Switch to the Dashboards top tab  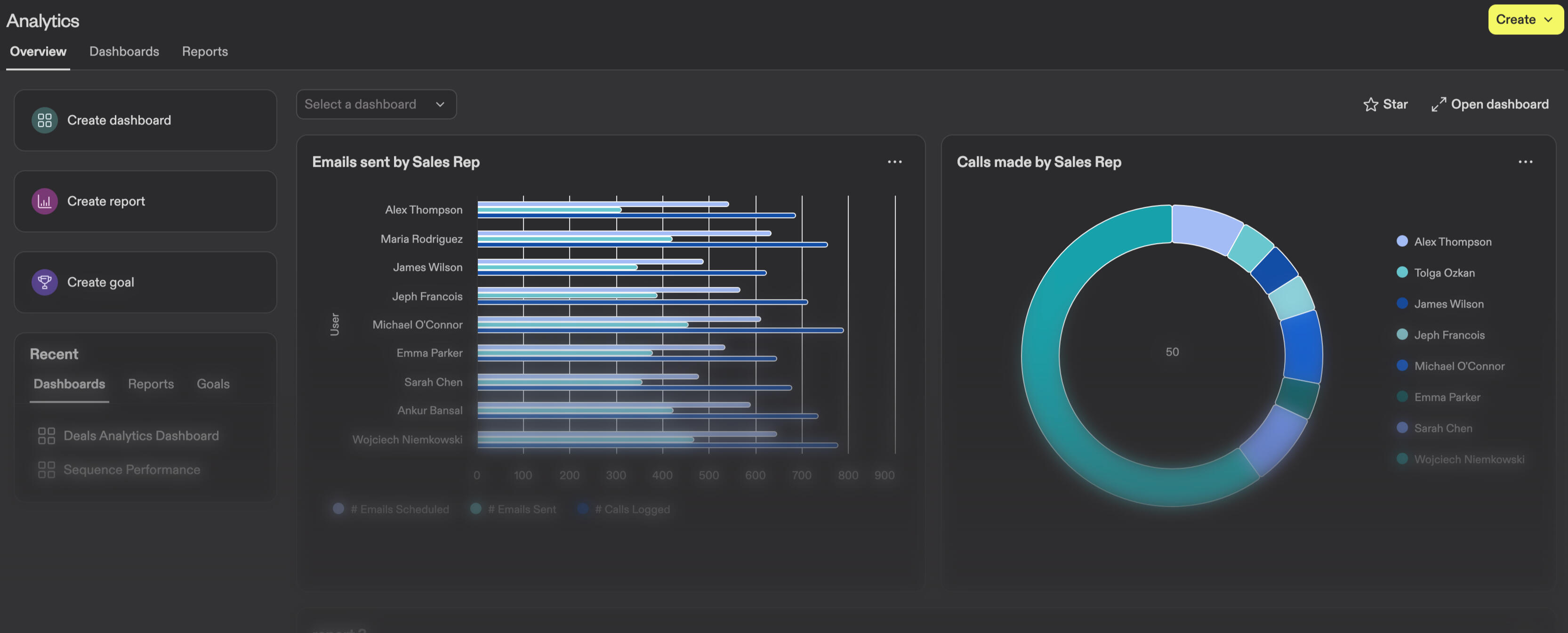pos(124,52)
